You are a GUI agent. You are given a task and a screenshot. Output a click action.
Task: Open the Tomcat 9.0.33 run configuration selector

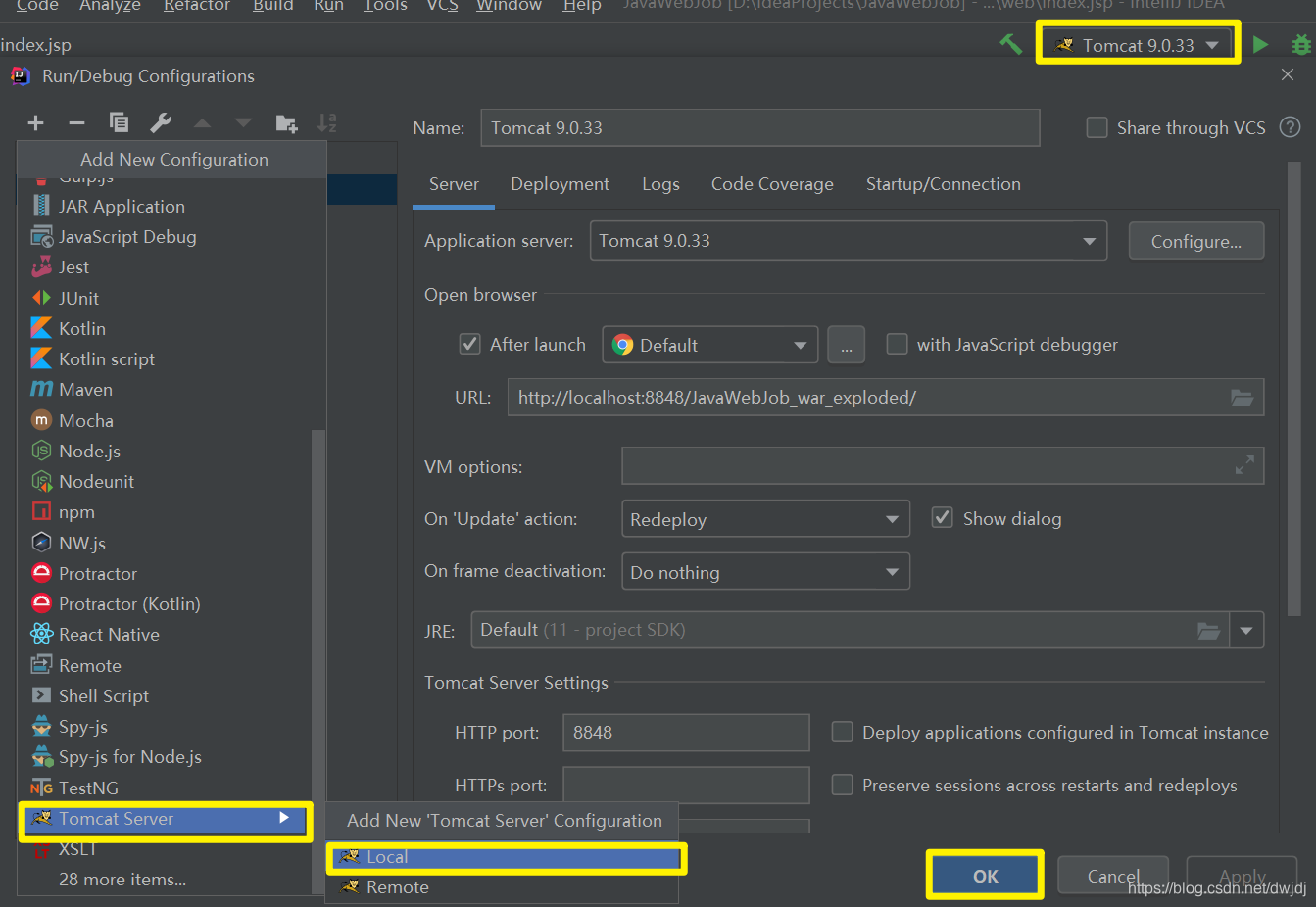point(1139,45)
